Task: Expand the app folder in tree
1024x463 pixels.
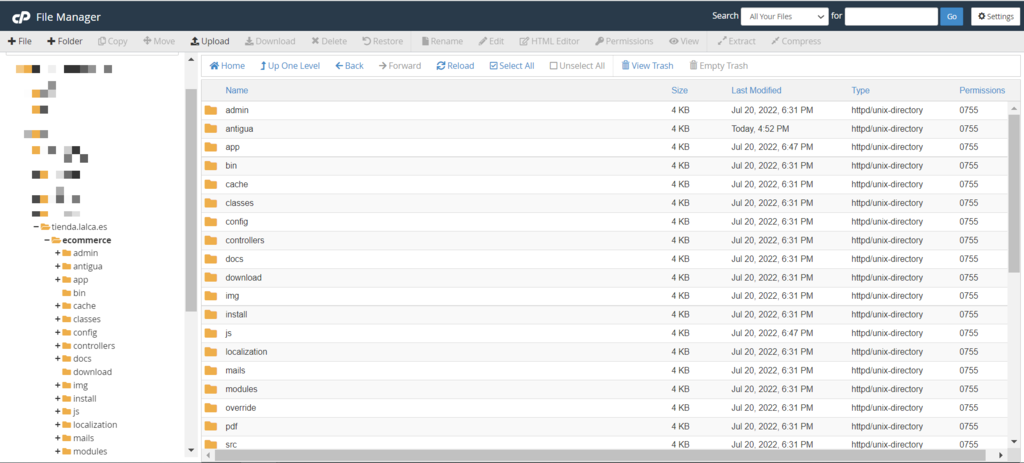Action: tap(57, 279)
